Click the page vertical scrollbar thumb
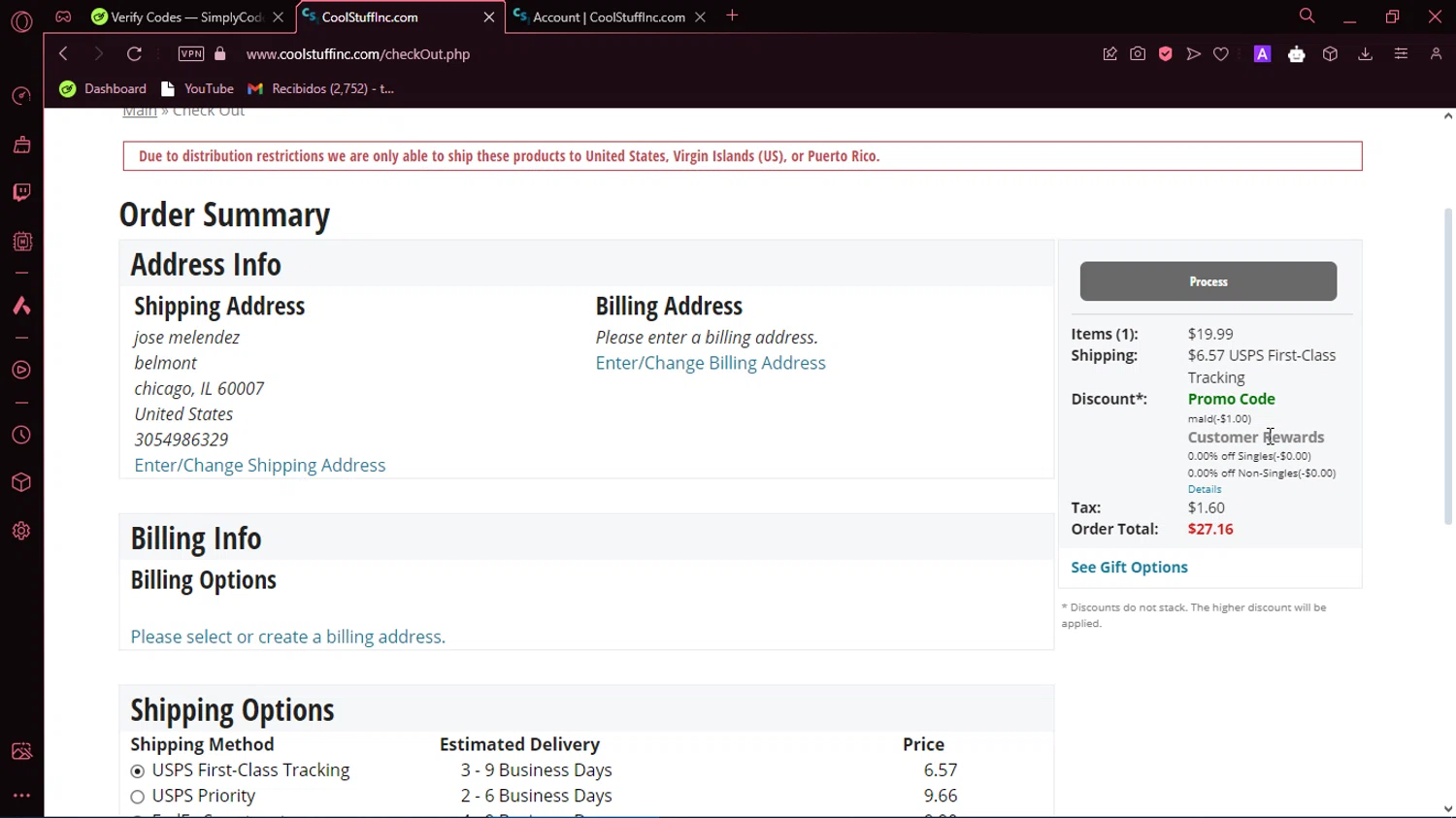1456x818 pixels. pyautogui.click(x=1448, y=367)
